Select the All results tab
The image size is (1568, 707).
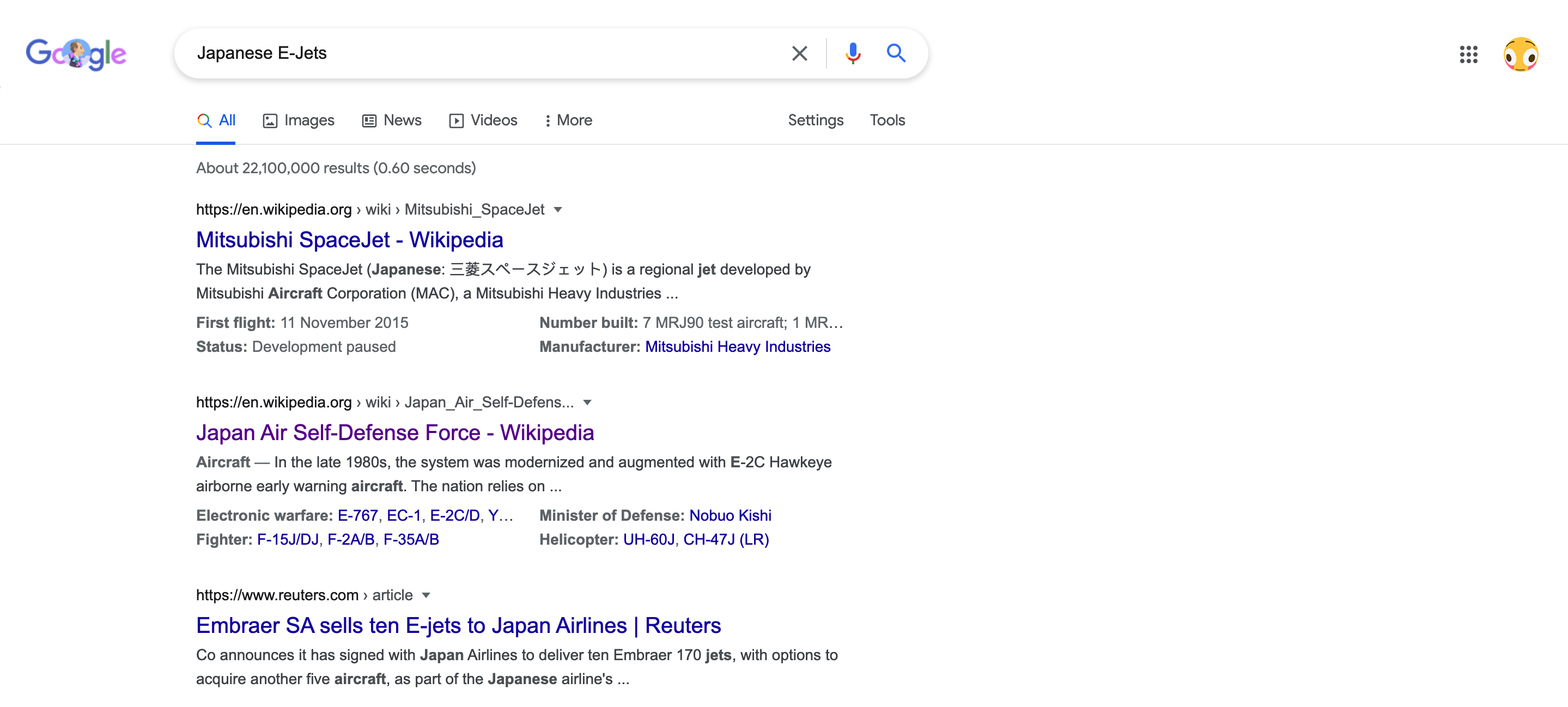click(x=216, y=120)
